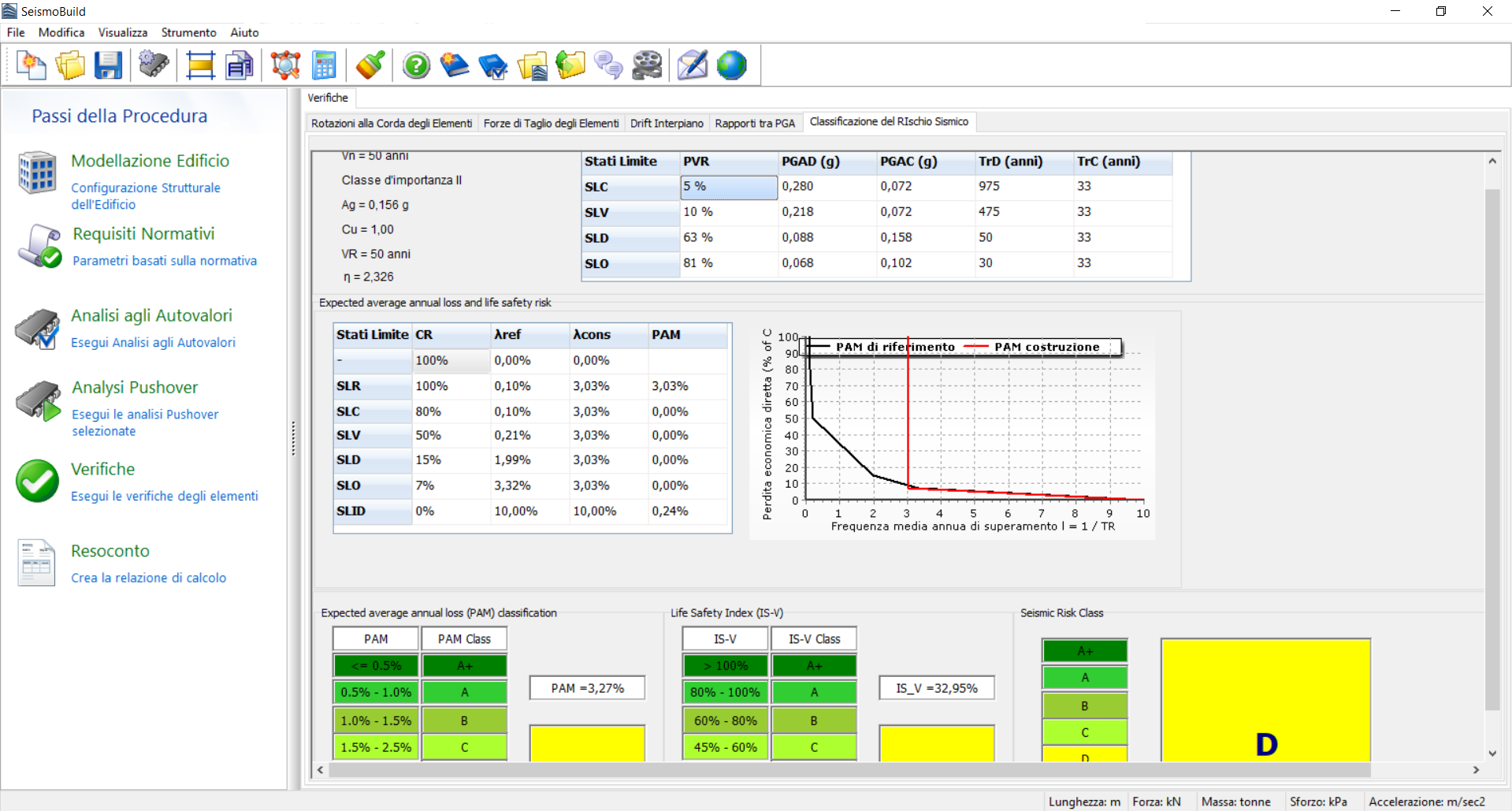Open the Strumento menu
The width and height of the screenshot is (1512, 811).
pos(188,32)
